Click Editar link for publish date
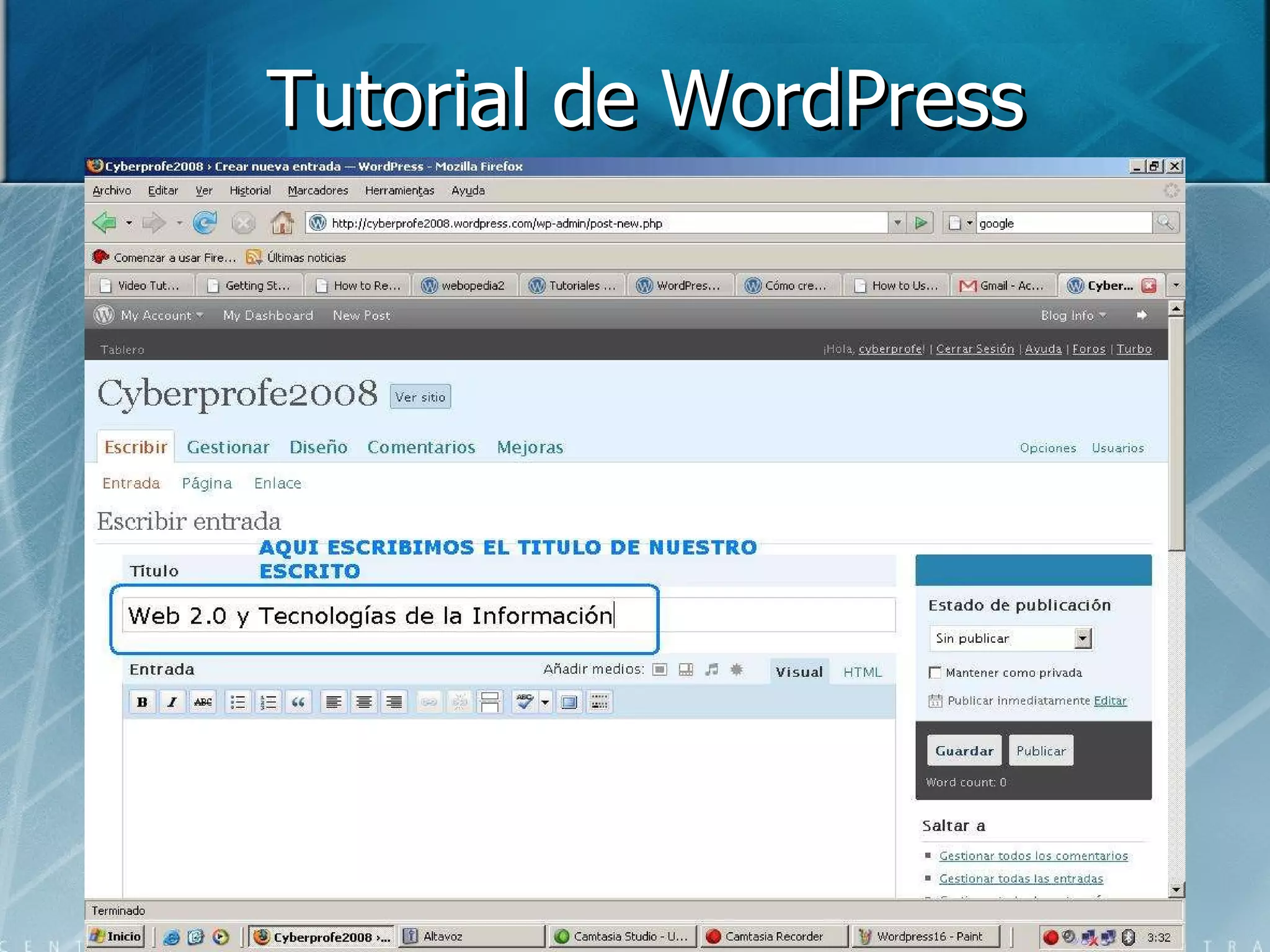Viewport: 1270px width, 952px height. [1110, 700]
